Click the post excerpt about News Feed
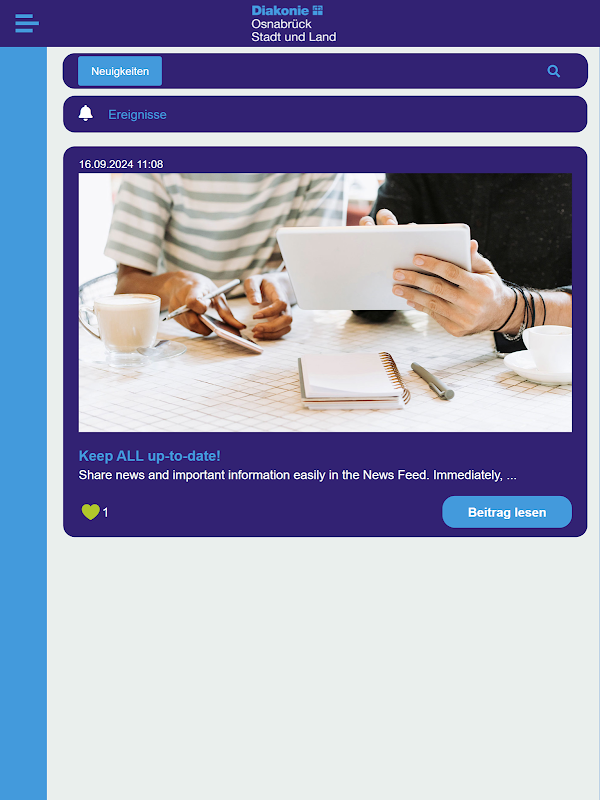The height and width of the screenshot is (800, 600). tap(297, 475)
